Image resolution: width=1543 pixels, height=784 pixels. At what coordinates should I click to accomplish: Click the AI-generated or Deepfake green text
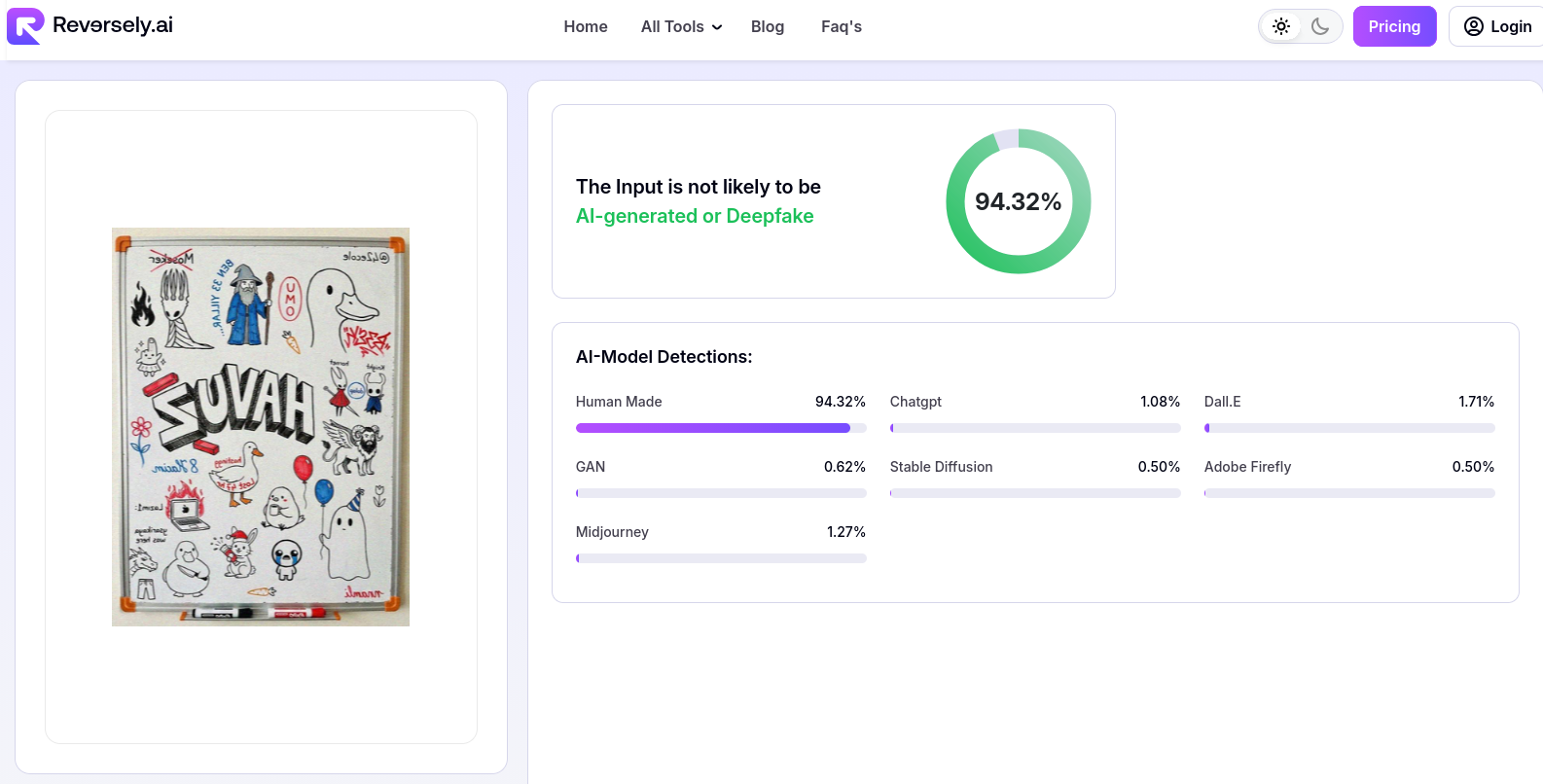pos(695,216)
